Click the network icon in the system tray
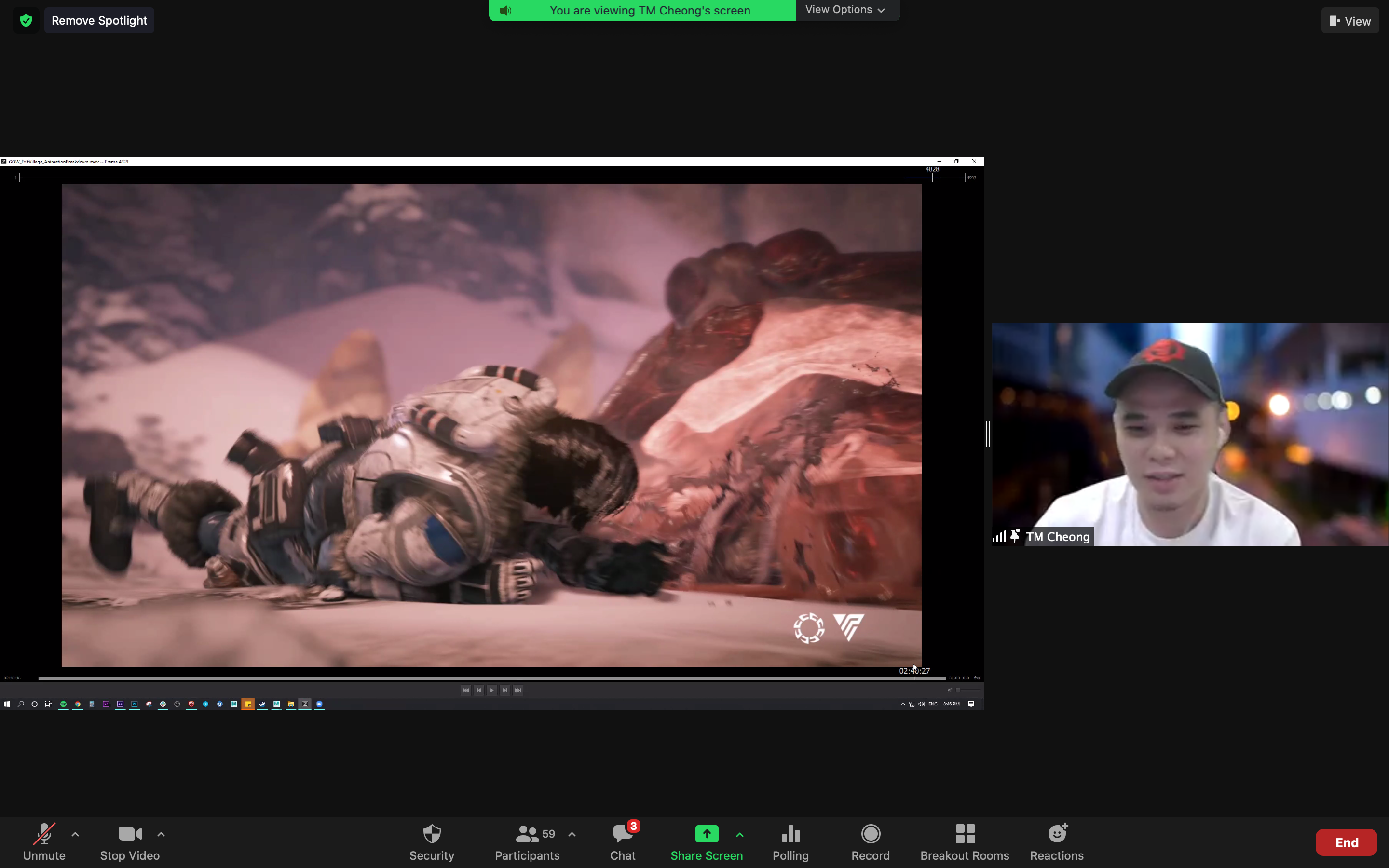Viewport: 1389px width, 868px height. [x=912, y=705]
